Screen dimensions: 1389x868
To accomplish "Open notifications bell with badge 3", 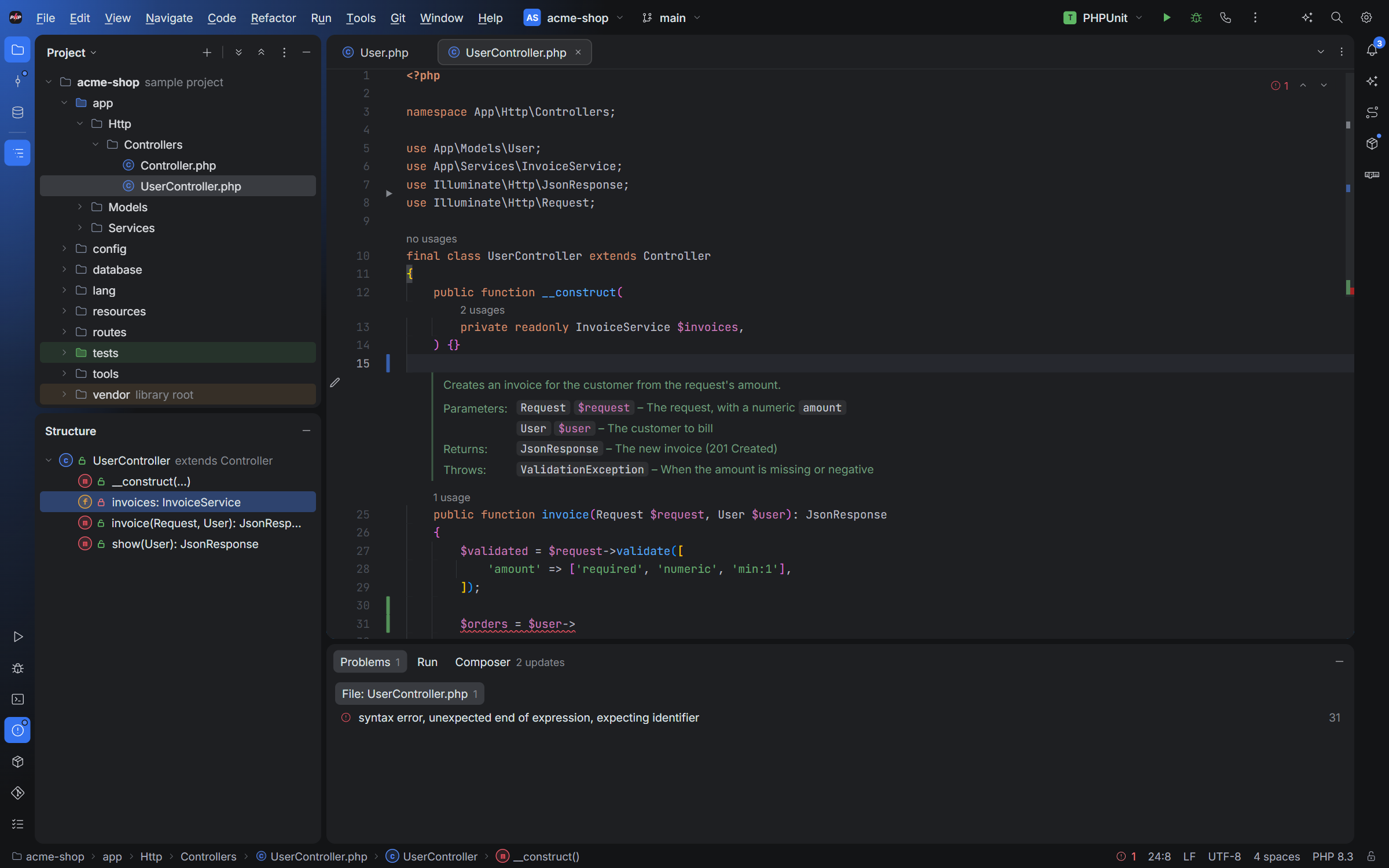I will (x=1372, y=50).
